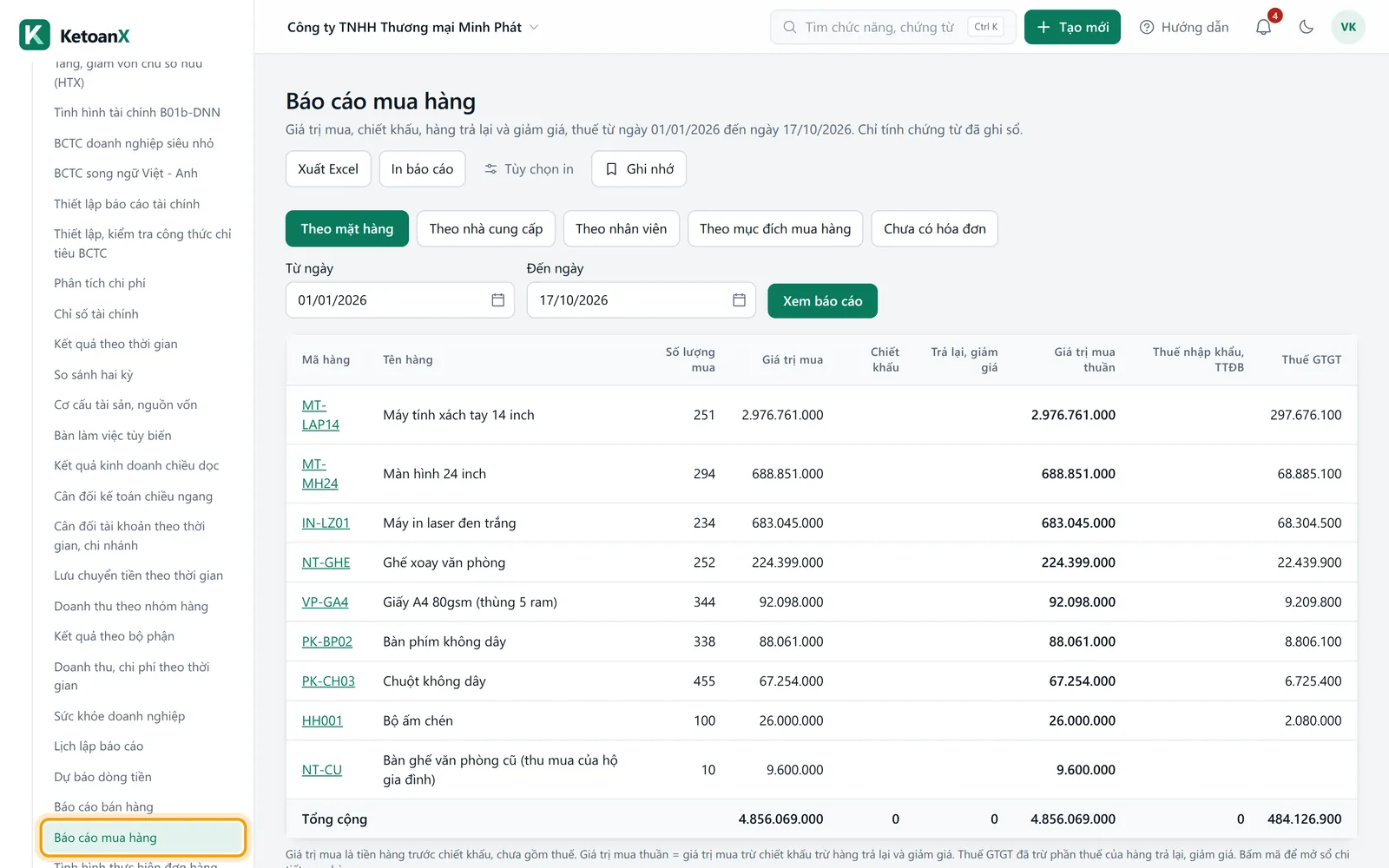Open item code MT-MH24 link
The image size is (1389, 868).
pyautogui.click(x=320, y=474)
